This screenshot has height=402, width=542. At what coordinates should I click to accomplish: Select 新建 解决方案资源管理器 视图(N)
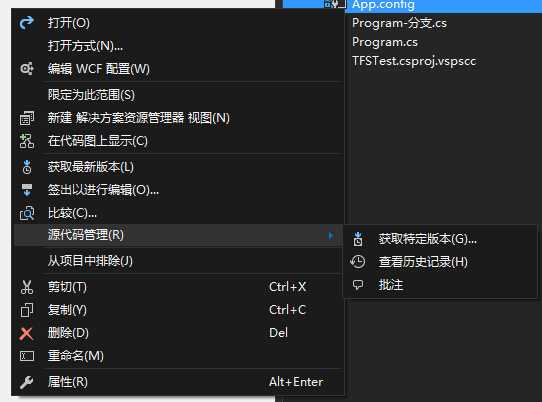click(x=178, y=118)
